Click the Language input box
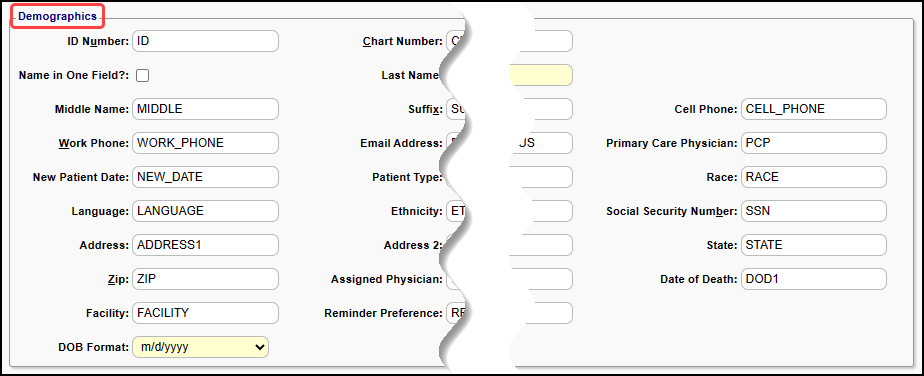The width and height of the screenshot is (924, 376). 206,211
